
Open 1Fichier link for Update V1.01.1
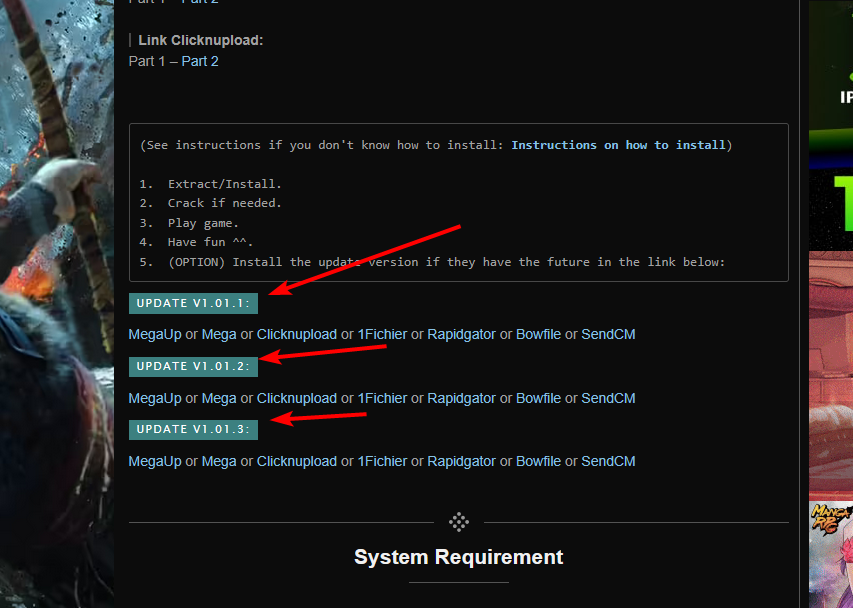(382, 334)
